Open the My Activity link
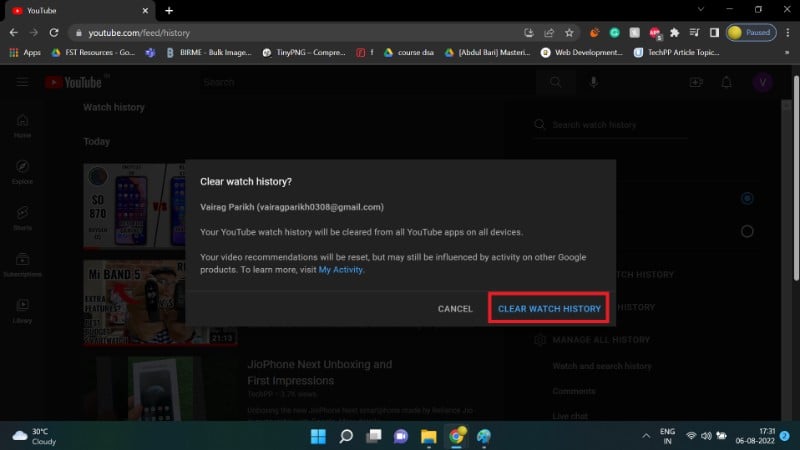The width and height of the screenshot is (800, 450). tap(340, 269)
